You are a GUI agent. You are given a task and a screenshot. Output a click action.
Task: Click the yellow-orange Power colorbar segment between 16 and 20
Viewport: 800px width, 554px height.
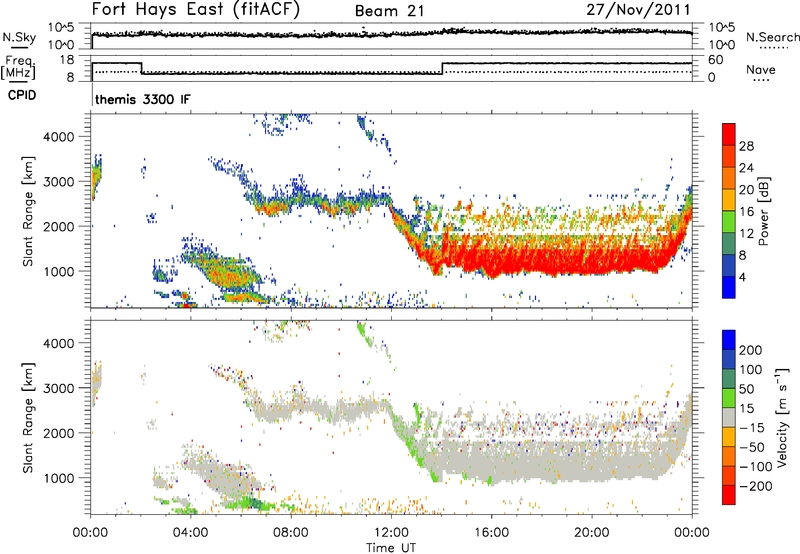[729, 199]
